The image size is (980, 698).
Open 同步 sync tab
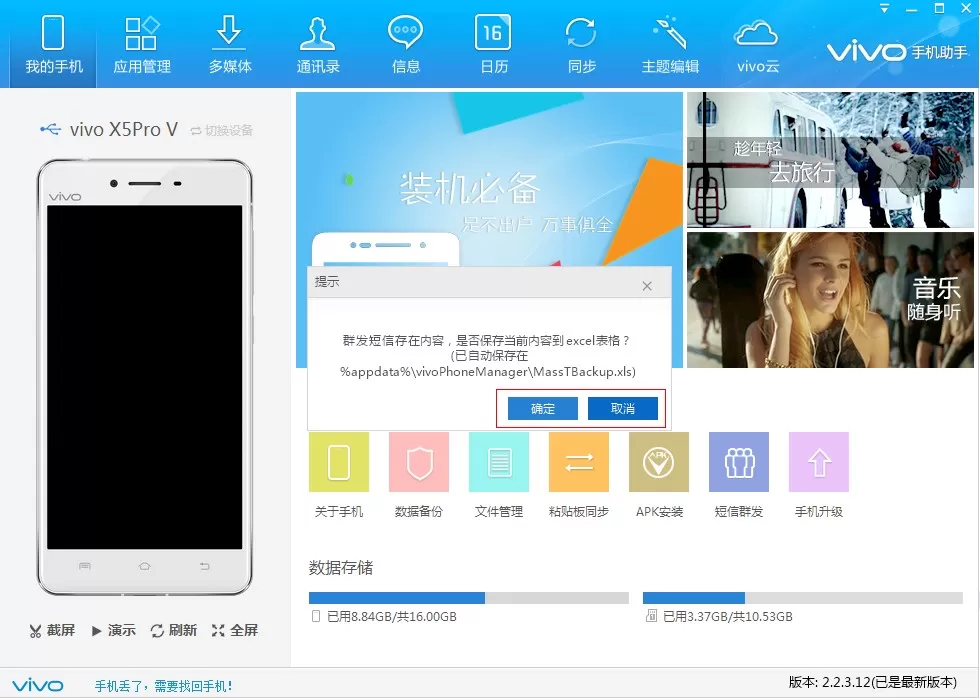581,44
